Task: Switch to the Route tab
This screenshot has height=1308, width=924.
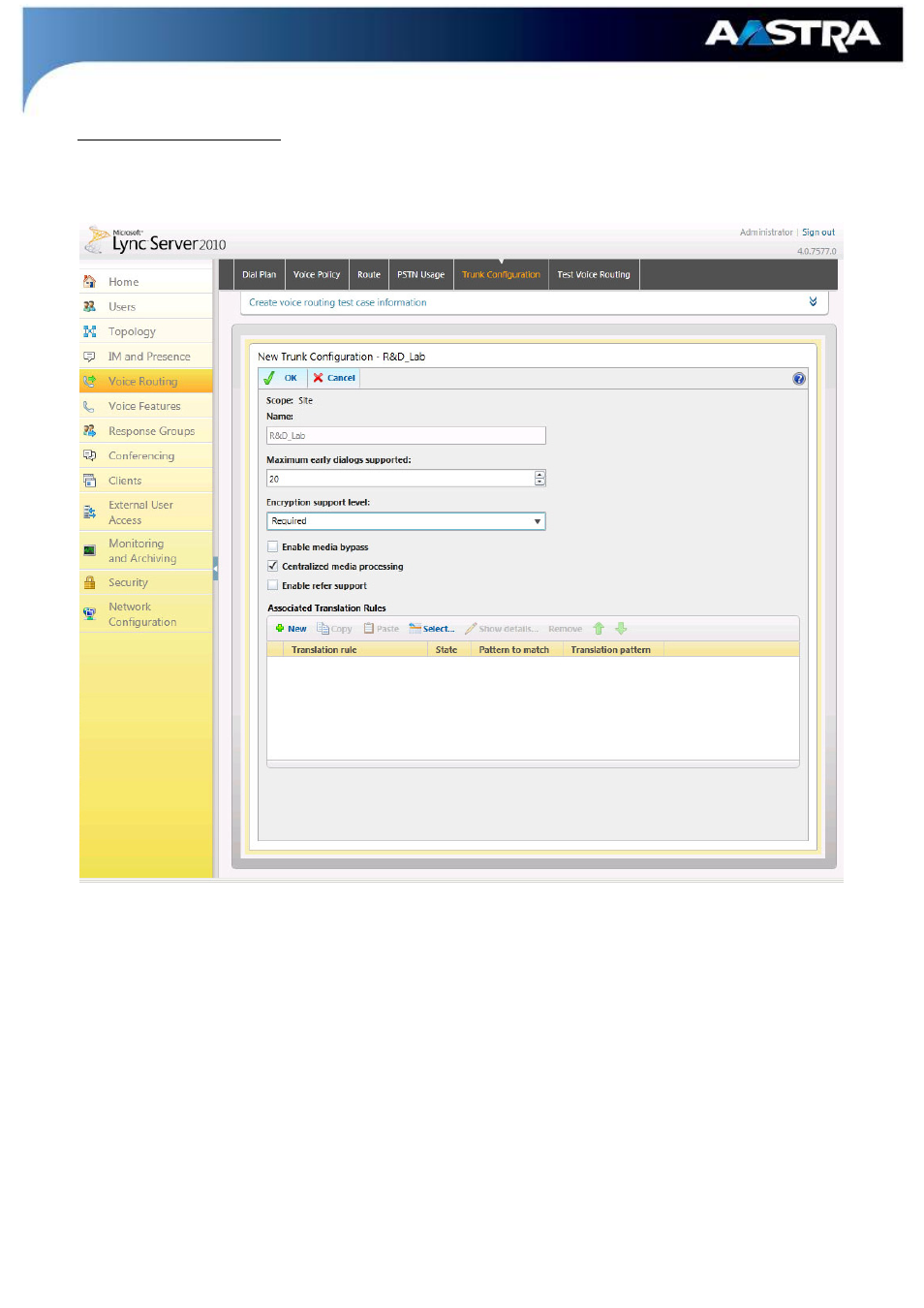Action: pyautogui.click(x=368, y=274)
